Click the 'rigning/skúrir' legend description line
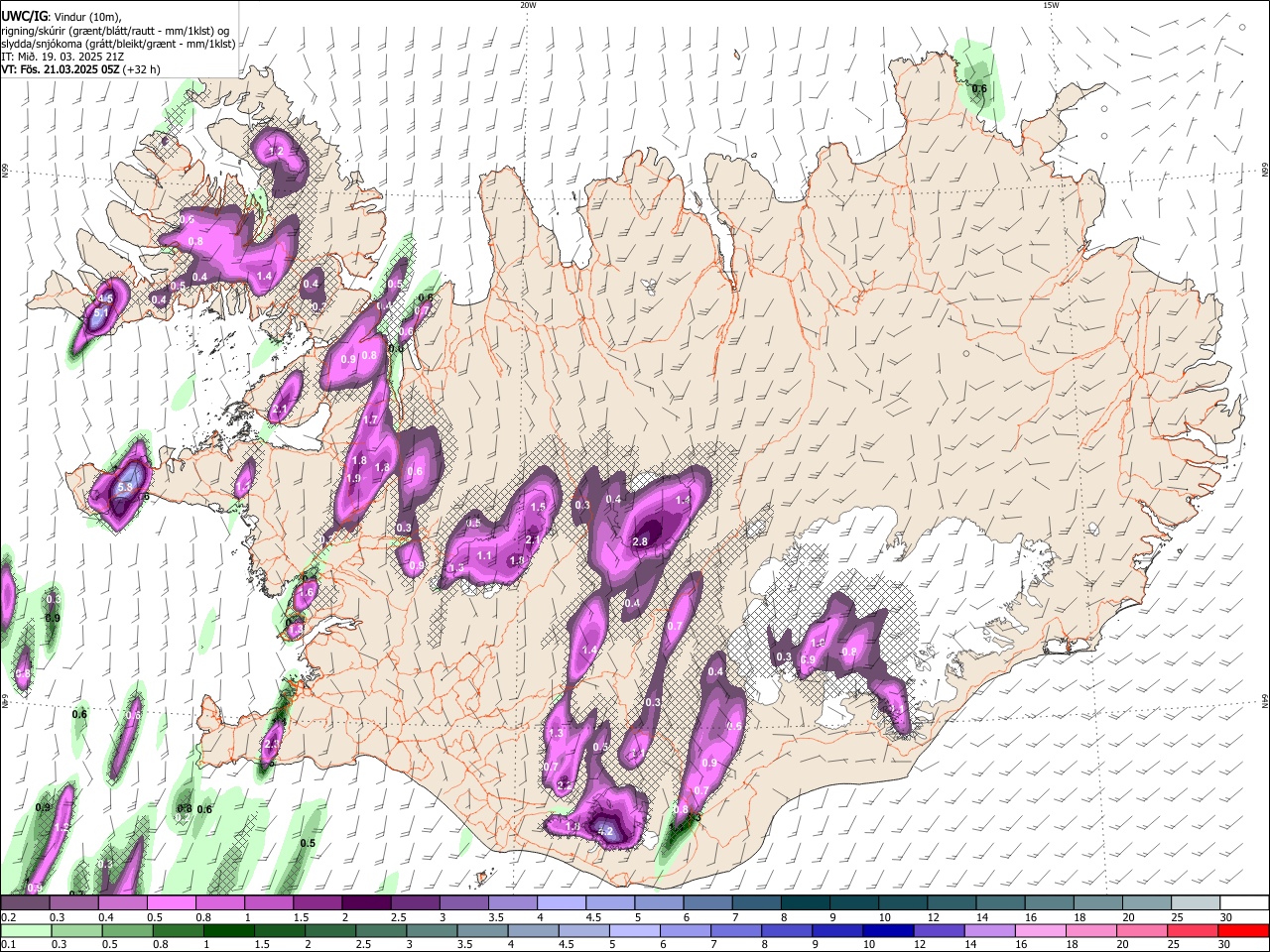 [115, 31]
